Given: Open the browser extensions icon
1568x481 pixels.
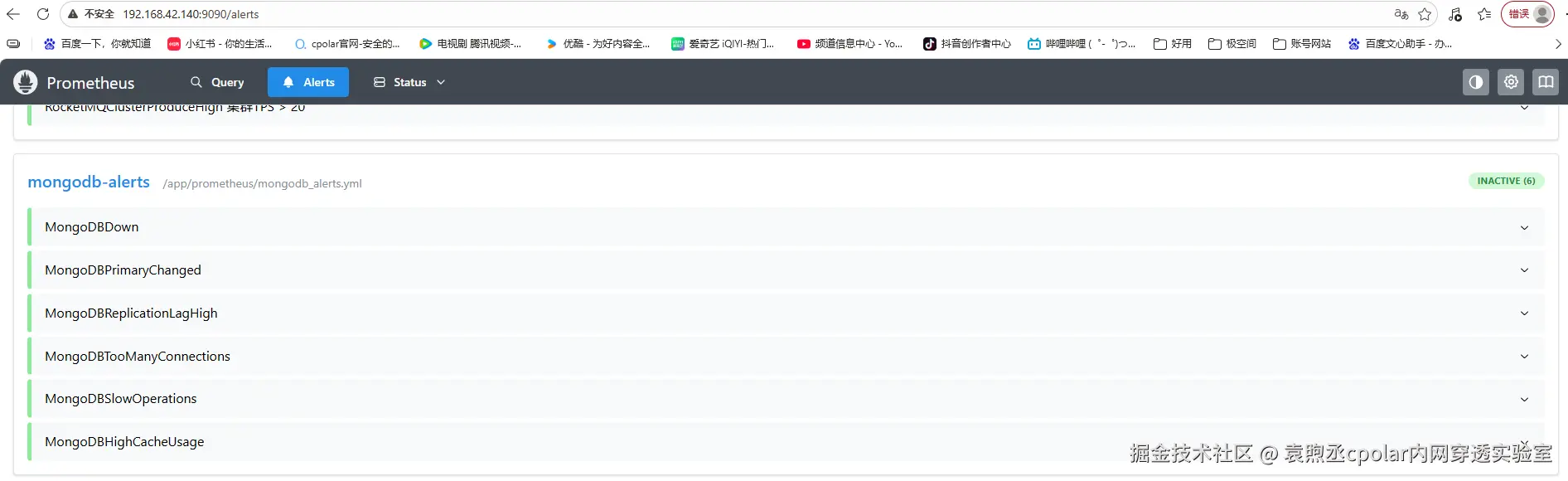Looking at the screenshot, I should tap(1455, 14).
